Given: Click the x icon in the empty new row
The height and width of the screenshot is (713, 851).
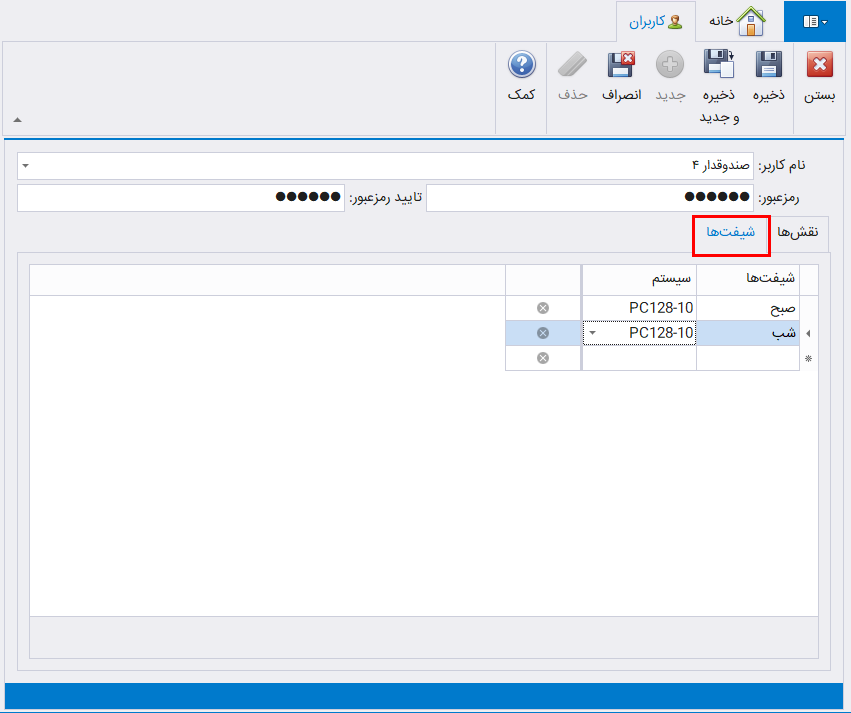Looking at the screenshot, I should tap(543, 358).
